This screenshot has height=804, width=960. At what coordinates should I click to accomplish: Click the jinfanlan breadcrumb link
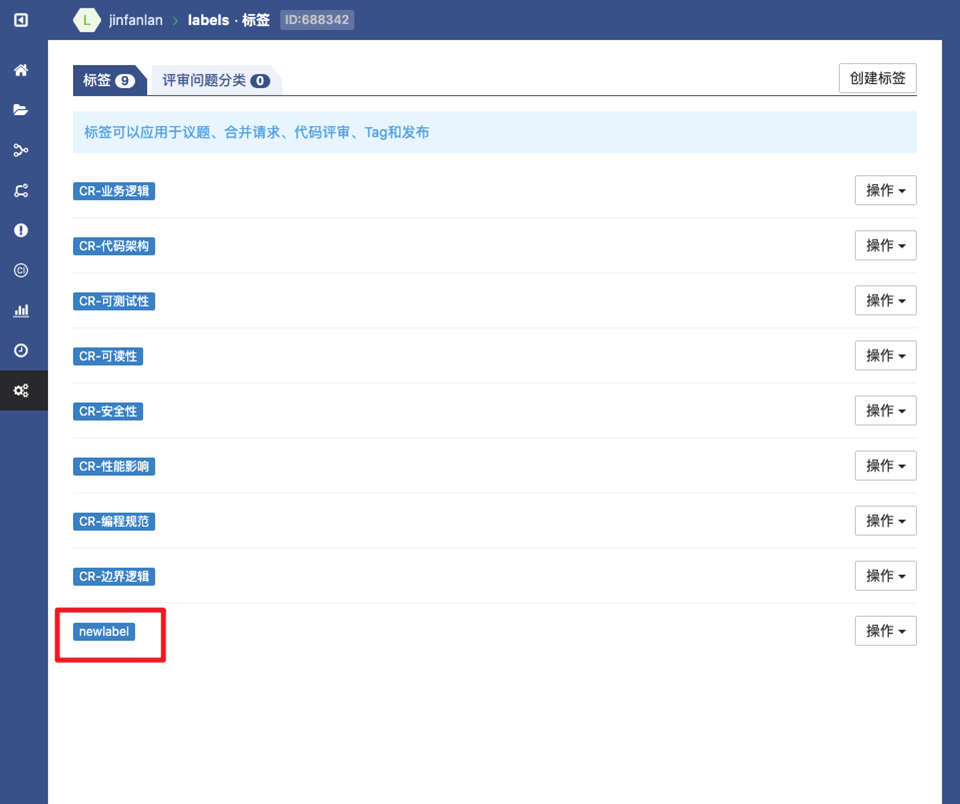pos(135,20)
